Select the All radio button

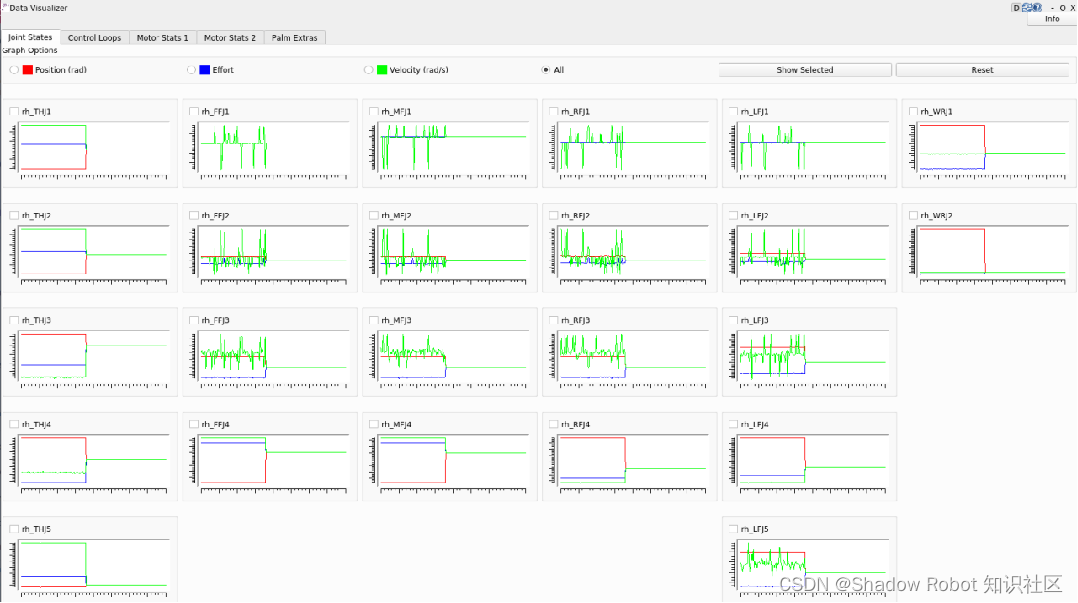coord(546,70)
